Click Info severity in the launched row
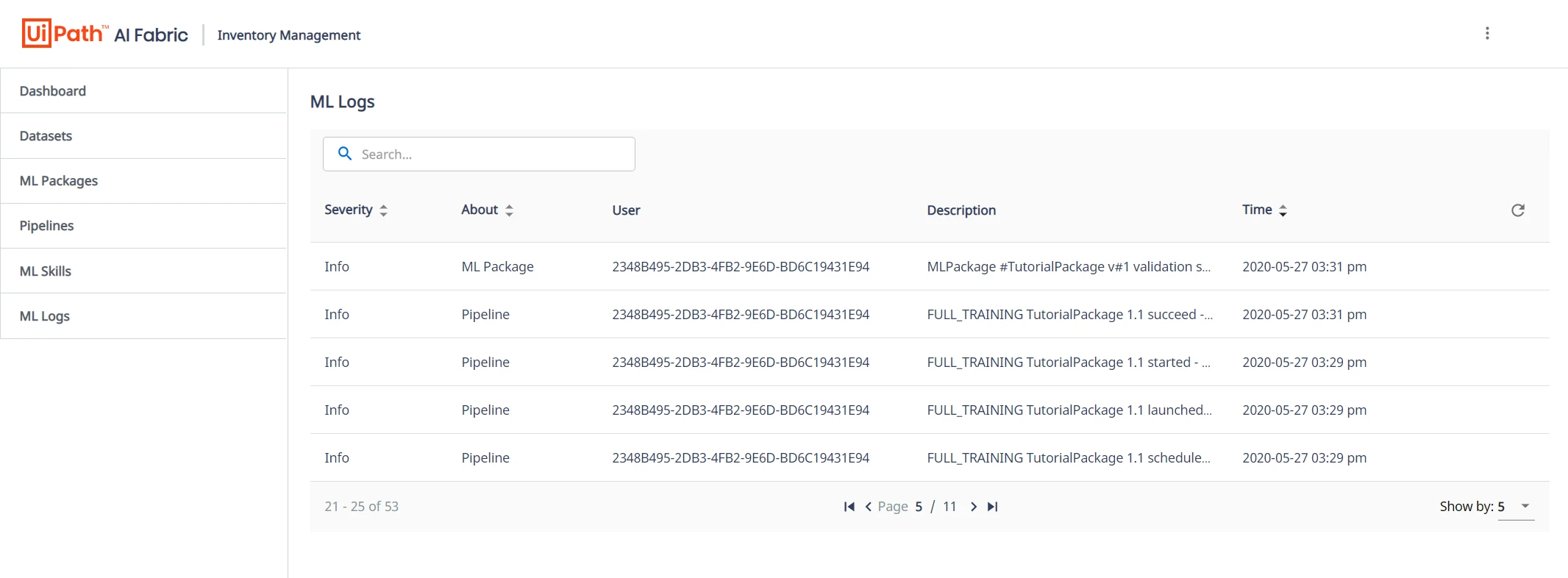This screenshot has width=1568, height=578. click(x=337, y=410)
